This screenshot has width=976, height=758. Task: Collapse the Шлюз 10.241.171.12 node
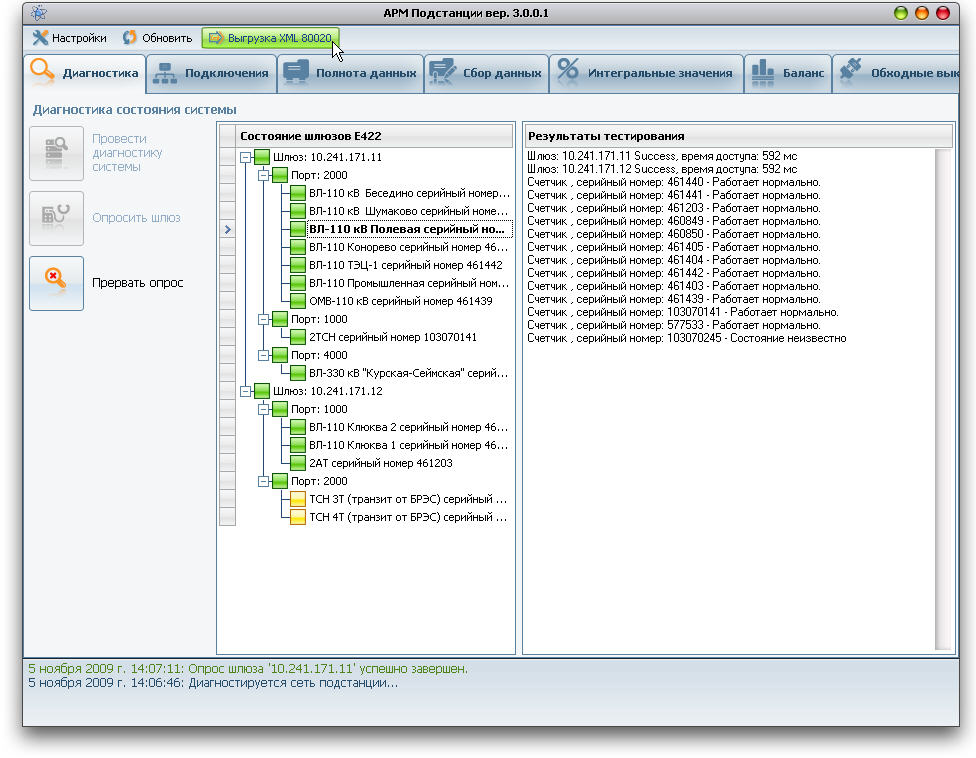click(246, 391)
